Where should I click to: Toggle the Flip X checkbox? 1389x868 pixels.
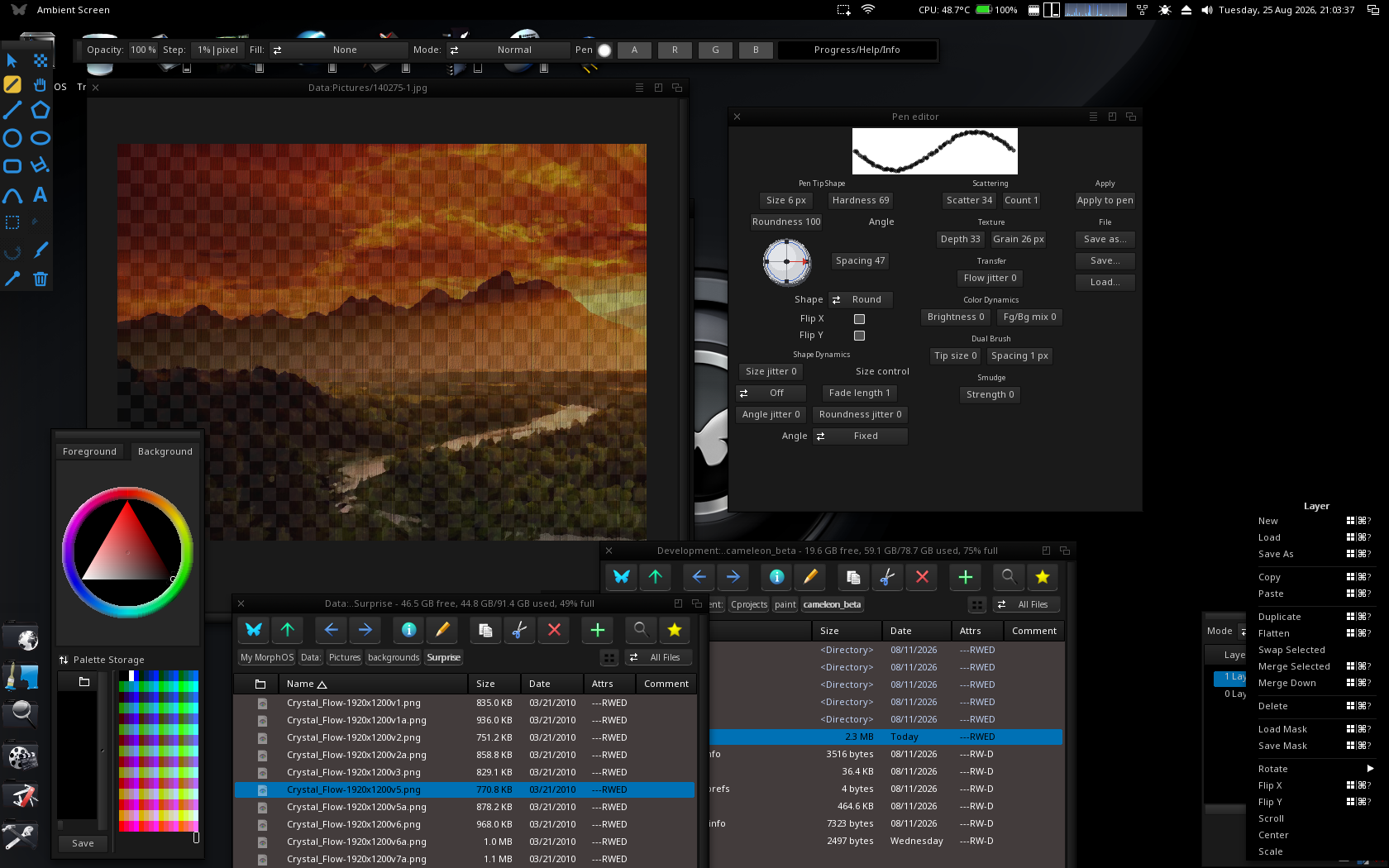coord(859,319)
